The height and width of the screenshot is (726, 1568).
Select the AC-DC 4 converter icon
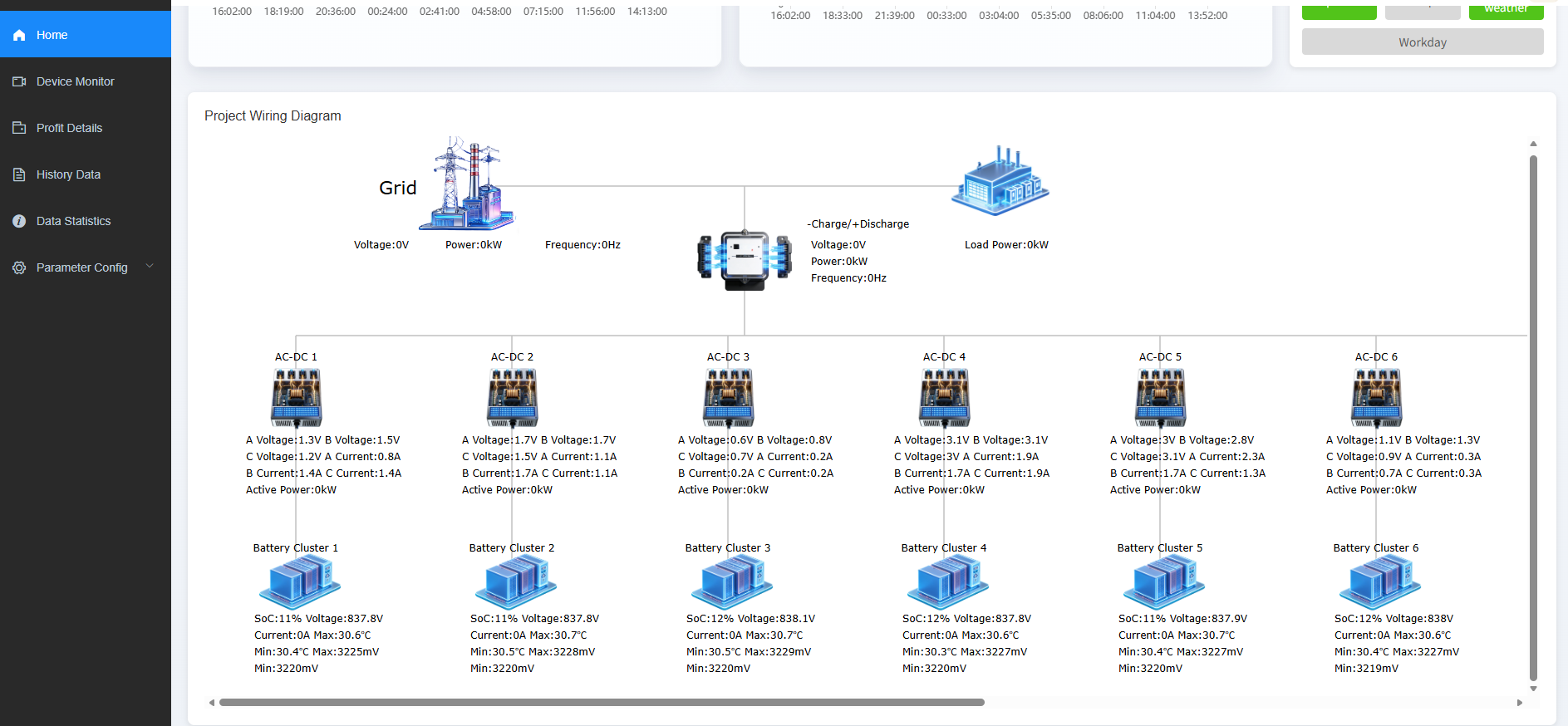point(945,397)
